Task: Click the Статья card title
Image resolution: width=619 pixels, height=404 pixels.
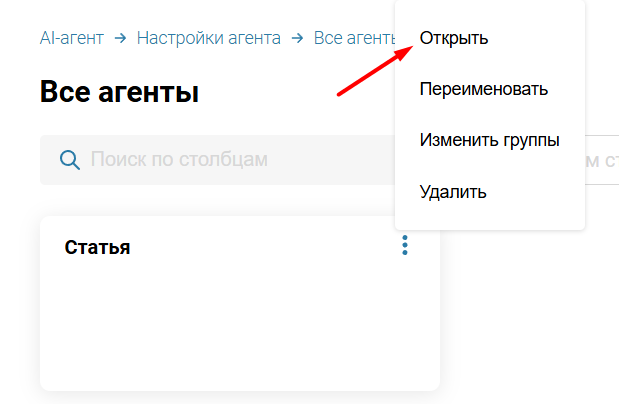Action: click(x=97, y=247)
